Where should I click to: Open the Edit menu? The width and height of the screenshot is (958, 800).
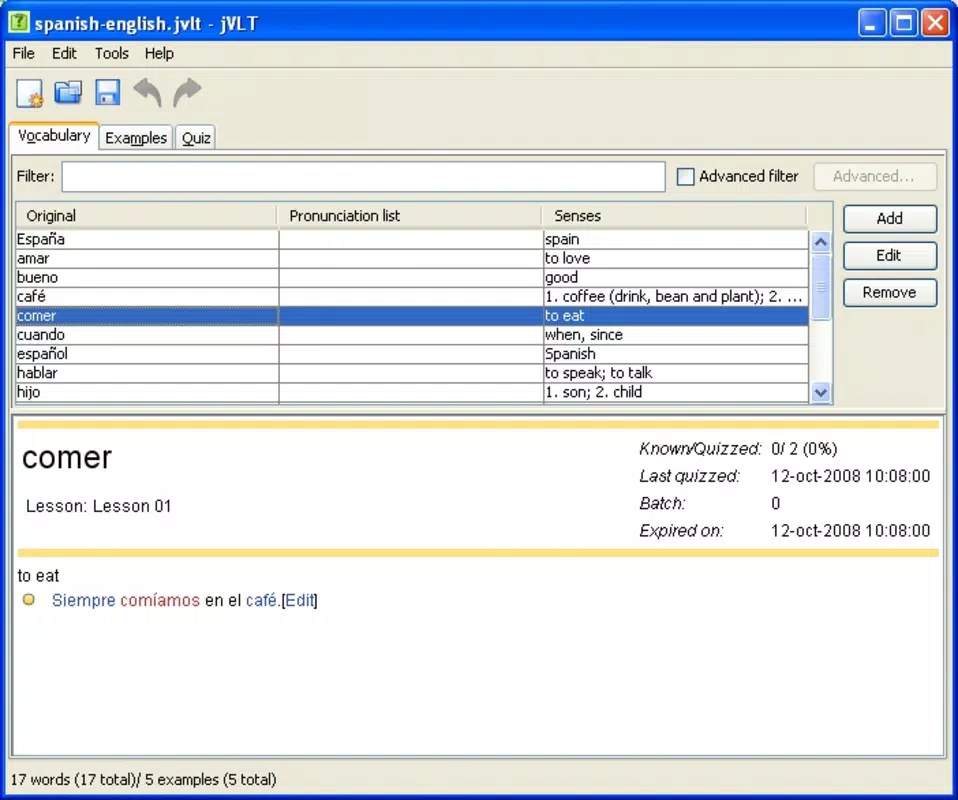[64, 54]
